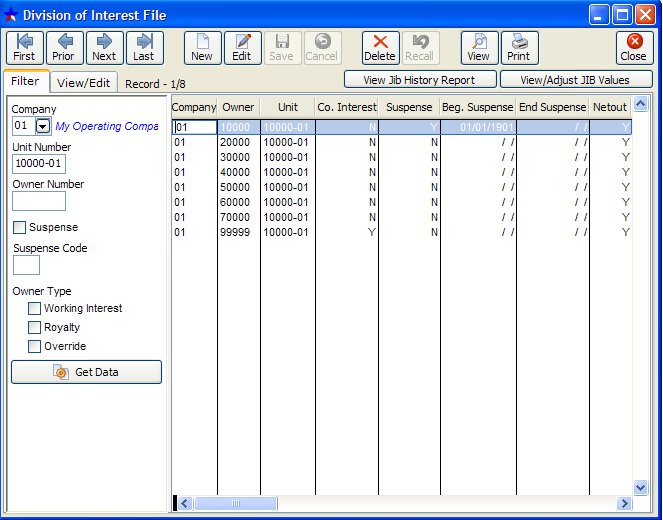Go to the First record
The image size is (663, 520).
24,47
